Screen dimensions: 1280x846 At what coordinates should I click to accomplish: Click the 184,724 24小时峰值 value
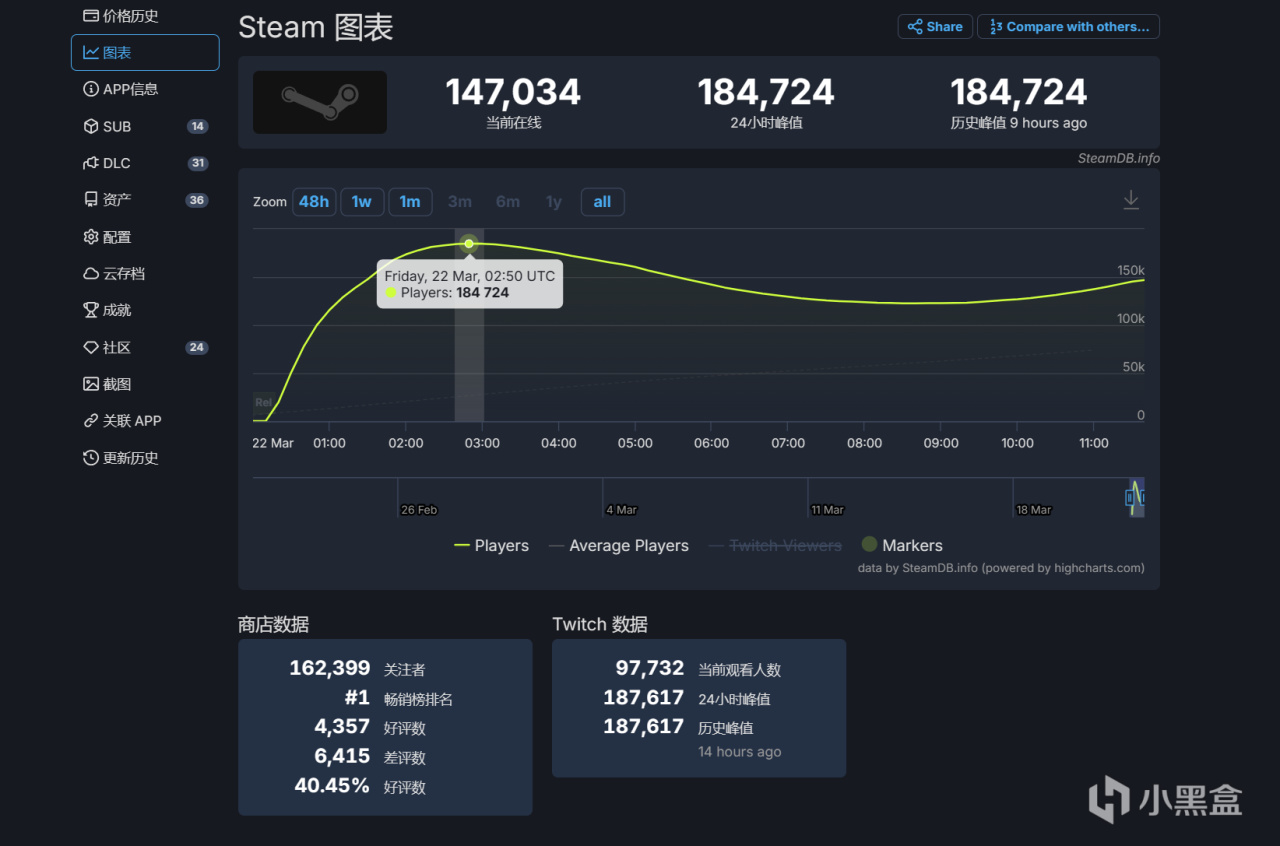point(766,93)
